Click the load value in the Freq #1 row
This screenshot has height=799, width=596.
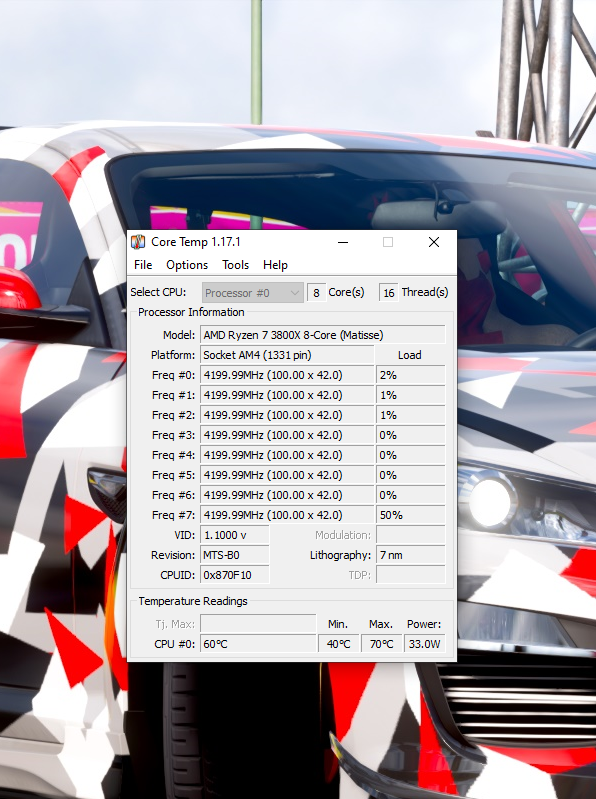point(411,395)
